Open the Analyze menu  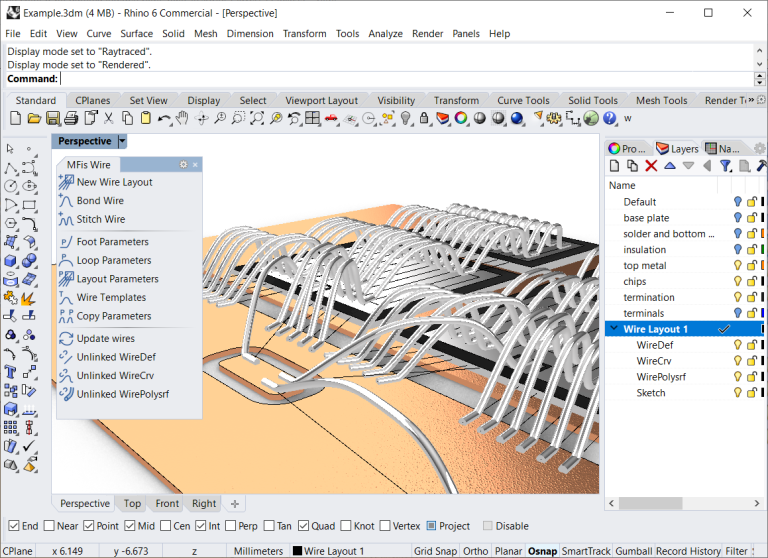385,33
